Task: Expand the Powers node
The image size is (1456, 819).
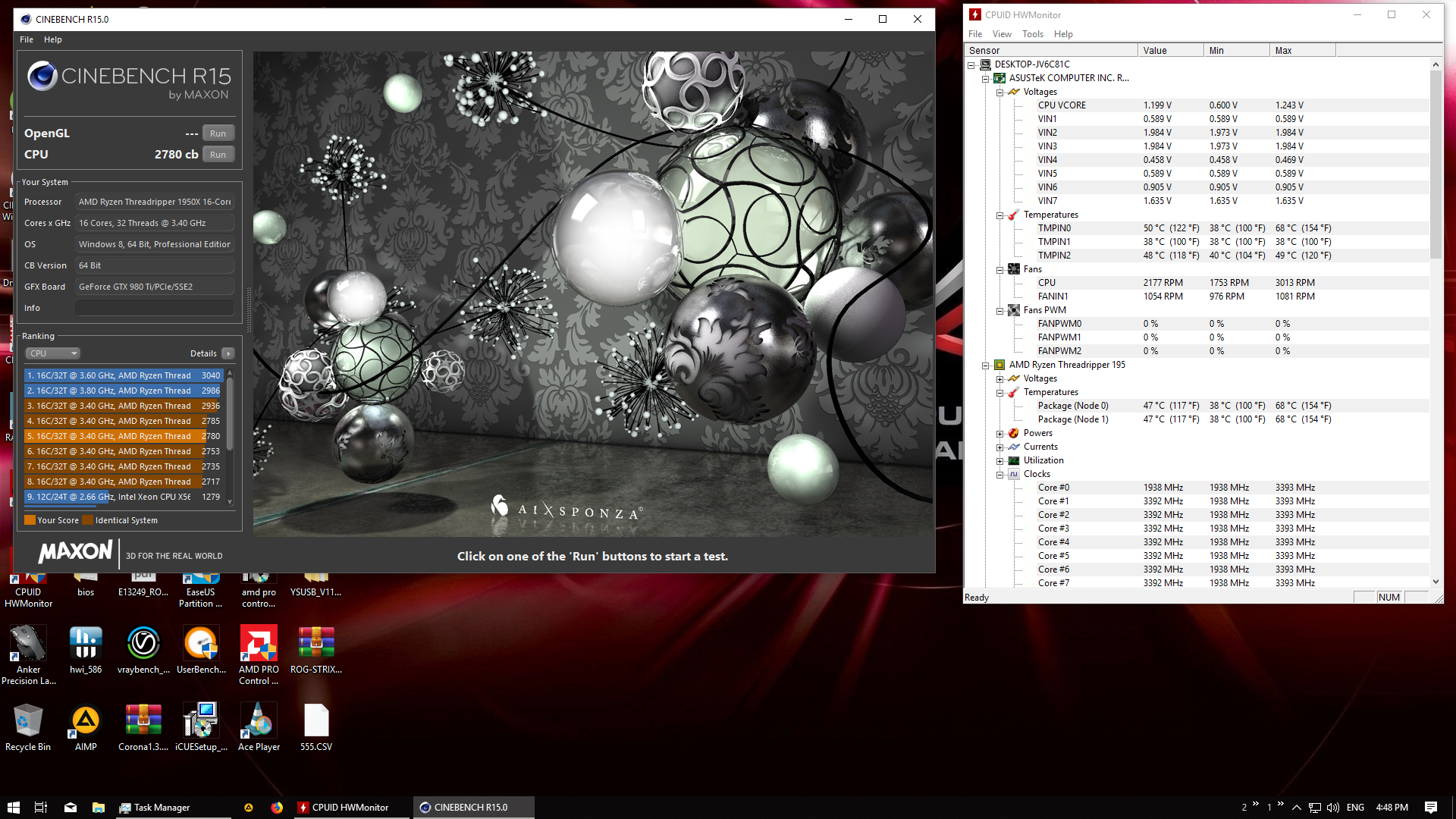Action: pyautogui.click(x=1000, y=434)
